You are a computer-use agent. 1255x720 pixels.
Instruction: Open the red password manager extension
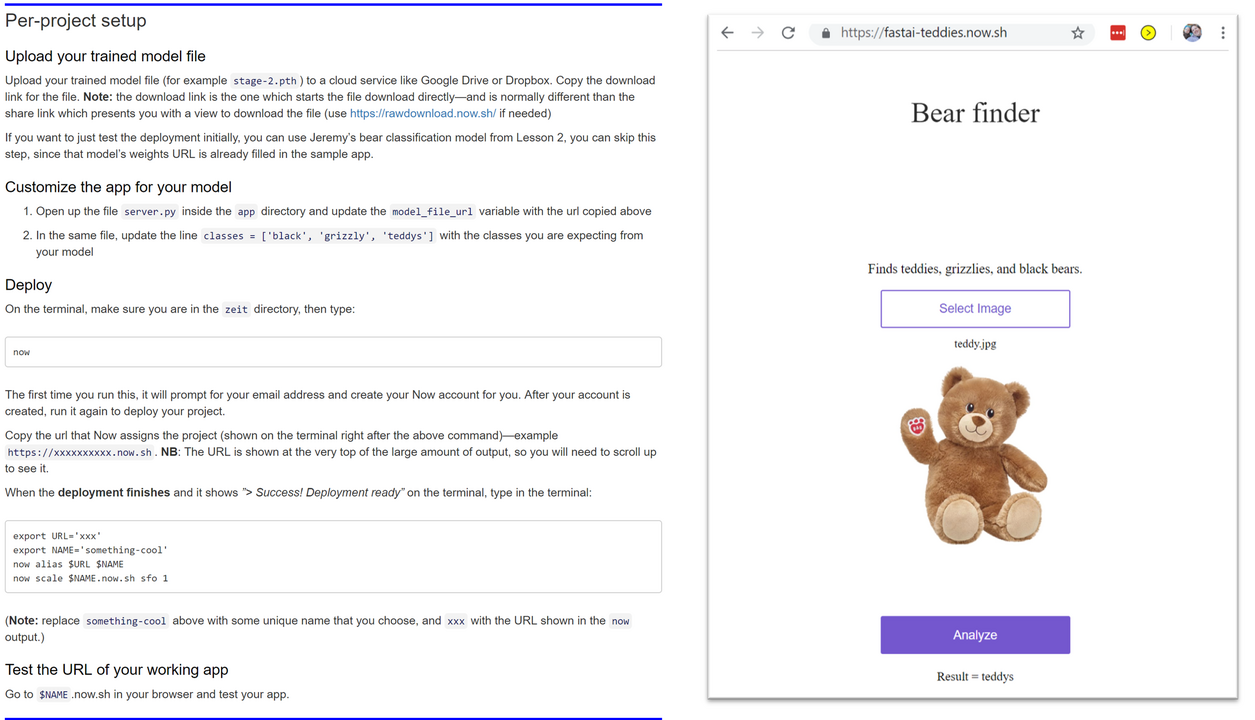1118,33
